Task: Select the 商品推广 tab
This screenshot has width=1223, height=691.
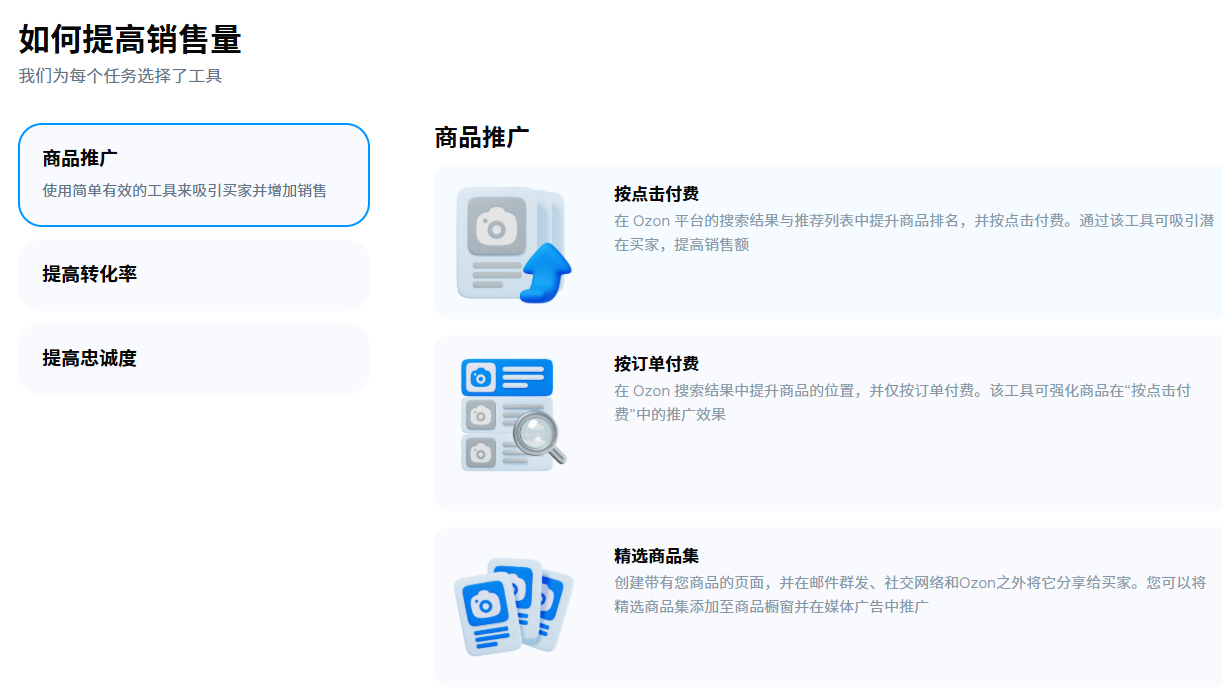Action: click(x=194, y=175)
